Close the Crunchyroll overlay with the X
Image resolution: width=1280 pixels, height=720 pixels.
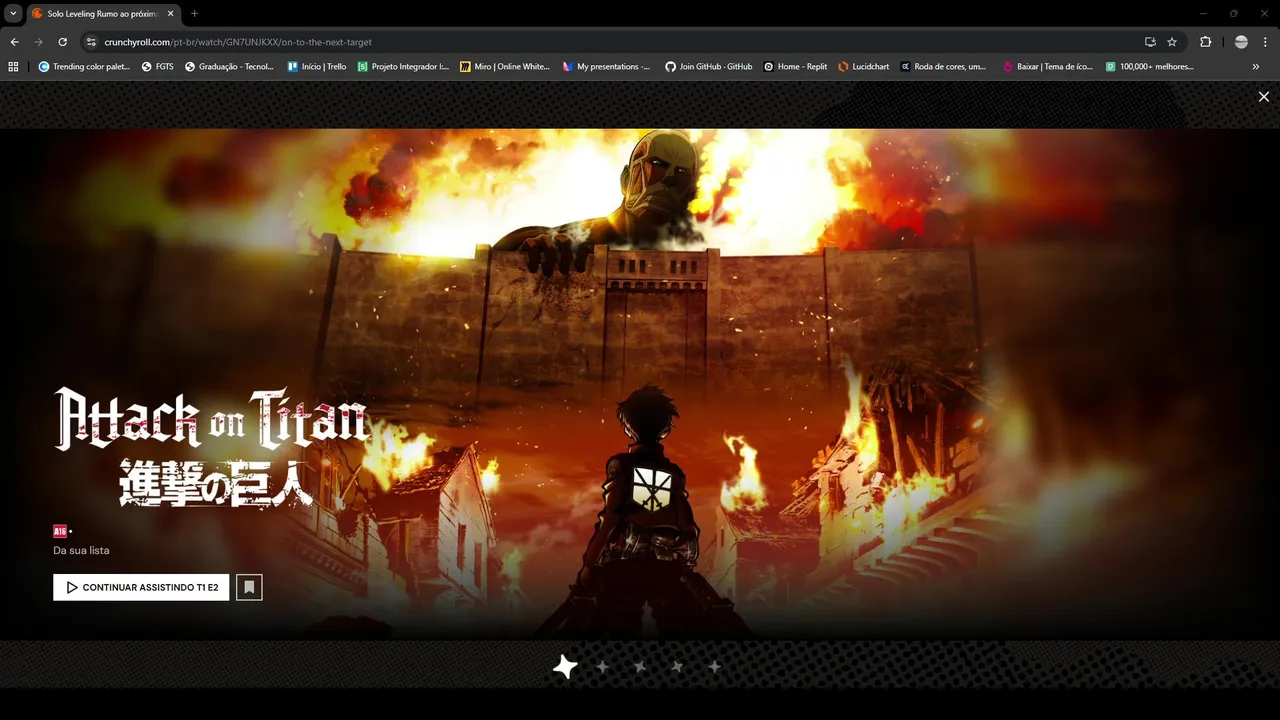[1264, 97]
